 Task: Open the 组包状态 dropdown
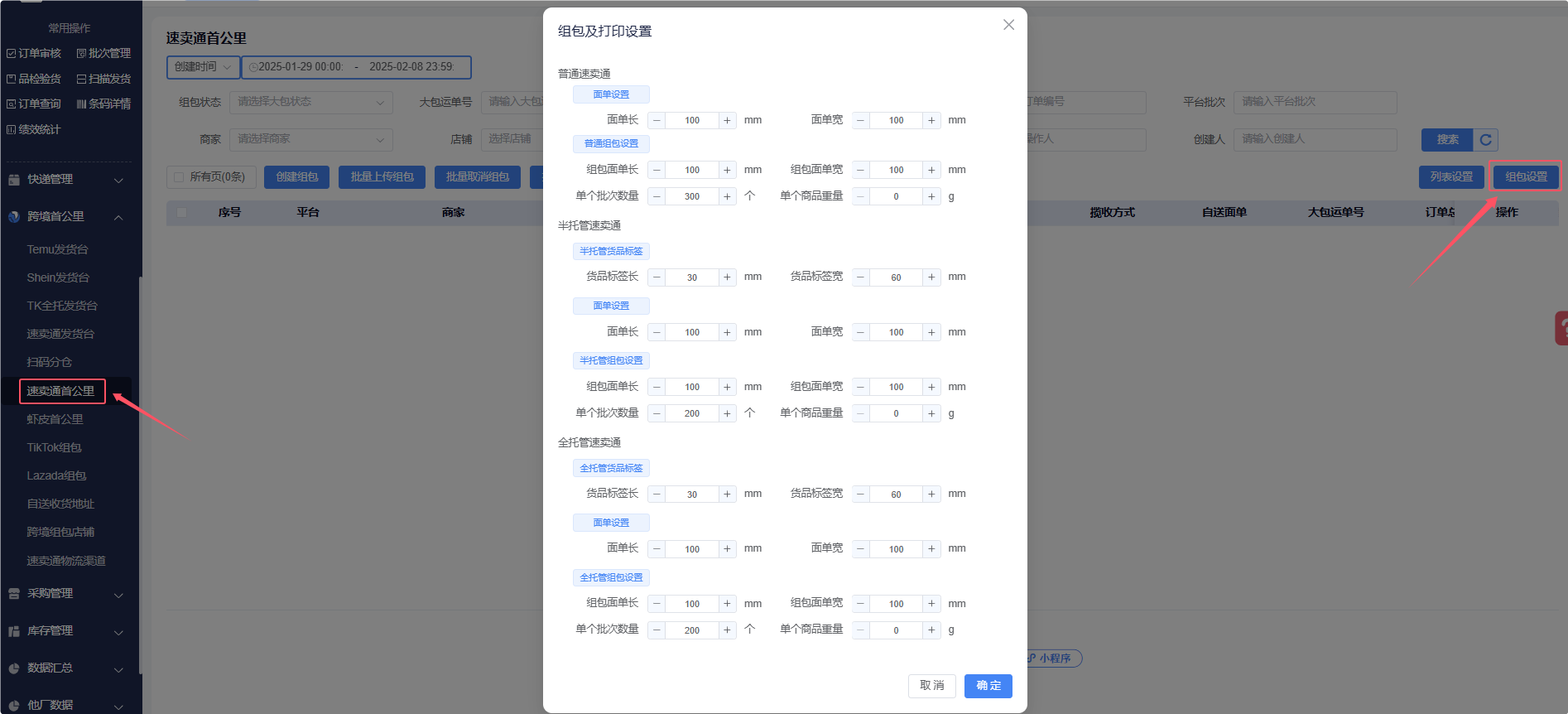tap(311, 103)
